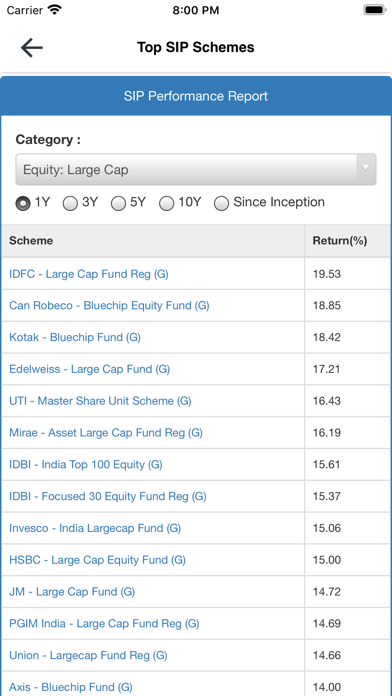Click the 14.69 return value
392x696 pixels.
[327, 624]
